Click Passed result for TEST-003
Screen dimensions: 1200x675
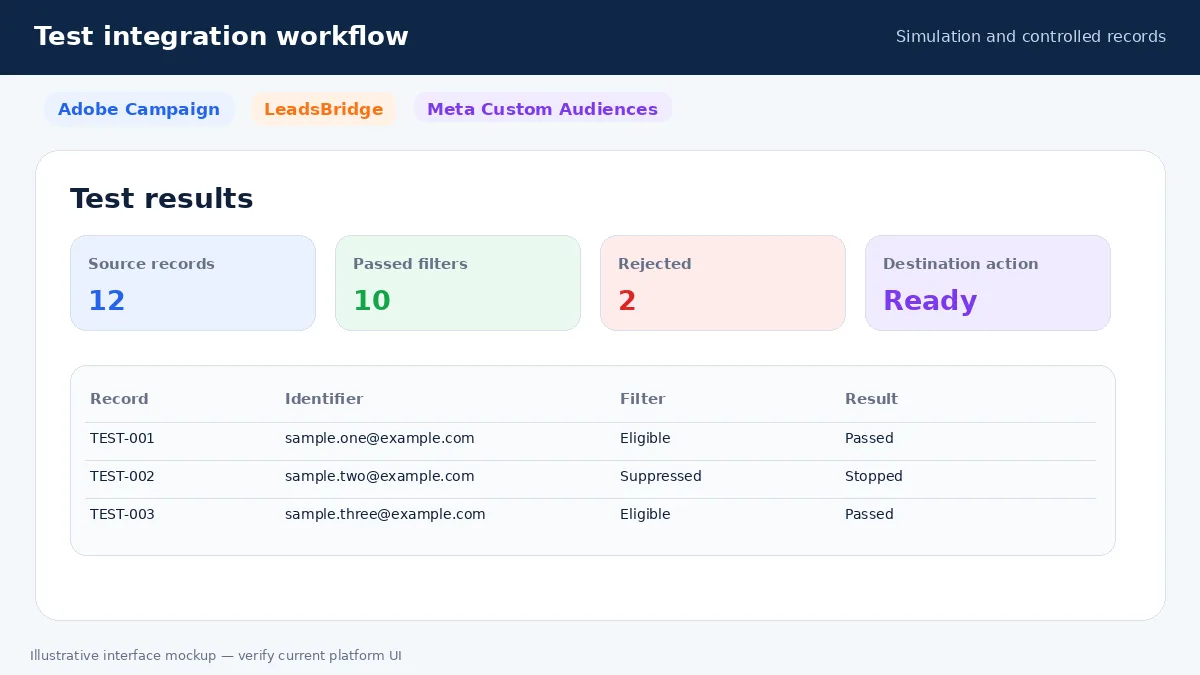[869, 514]
